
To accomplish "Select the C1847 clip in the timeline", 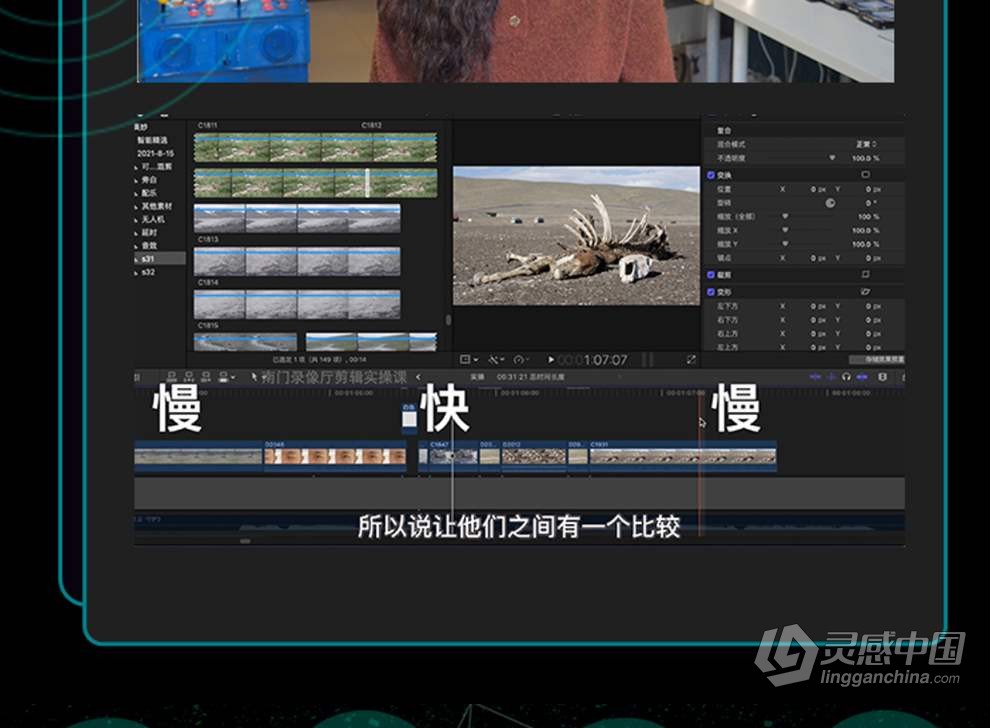I will 453,456.
